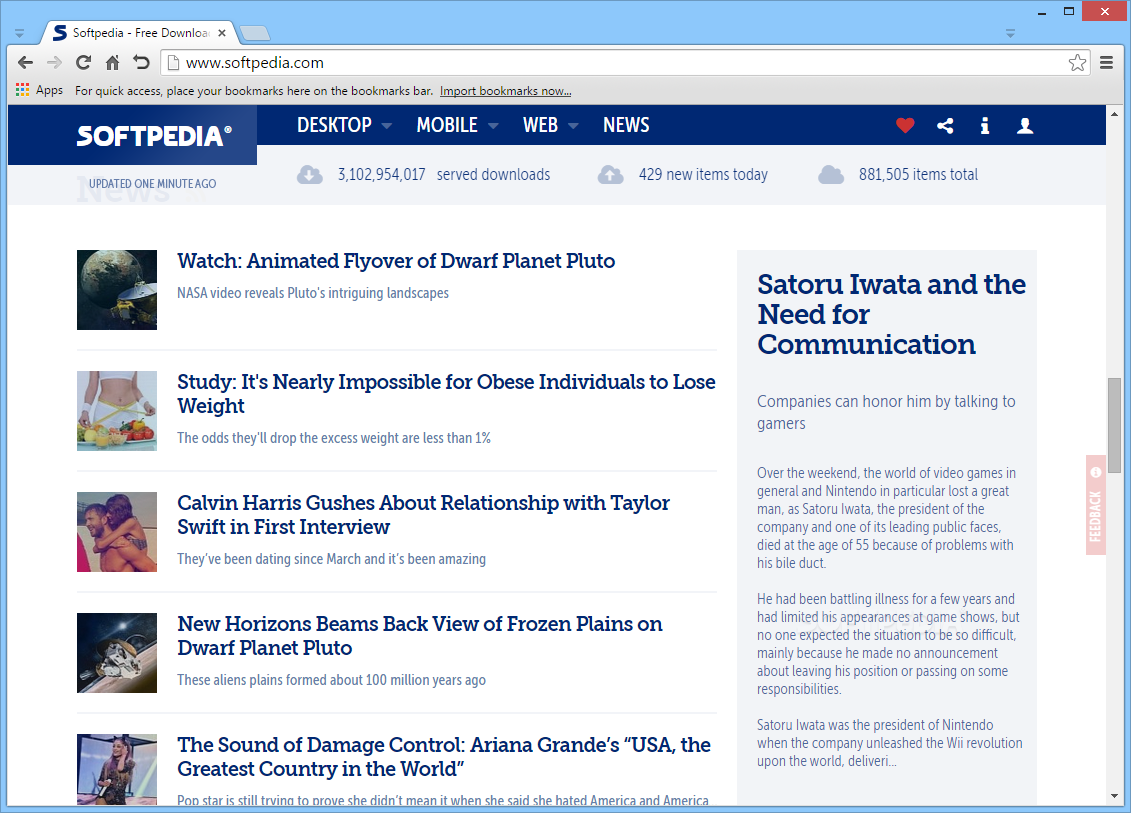Click the left tab-strip dropdown arrow
The image size is (1131, 813).
click(19, 33)
